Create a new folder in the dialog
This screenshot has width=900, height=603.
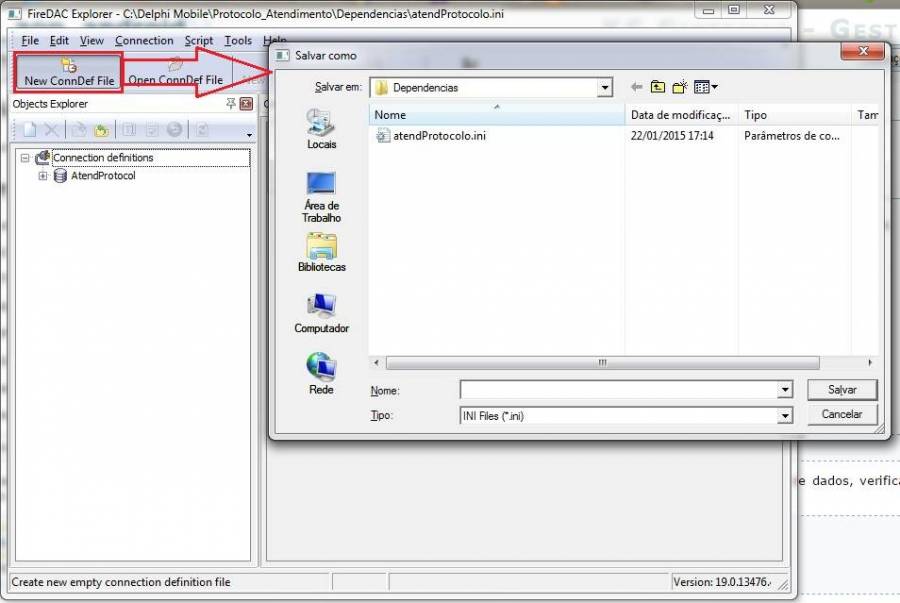(681, 88)
